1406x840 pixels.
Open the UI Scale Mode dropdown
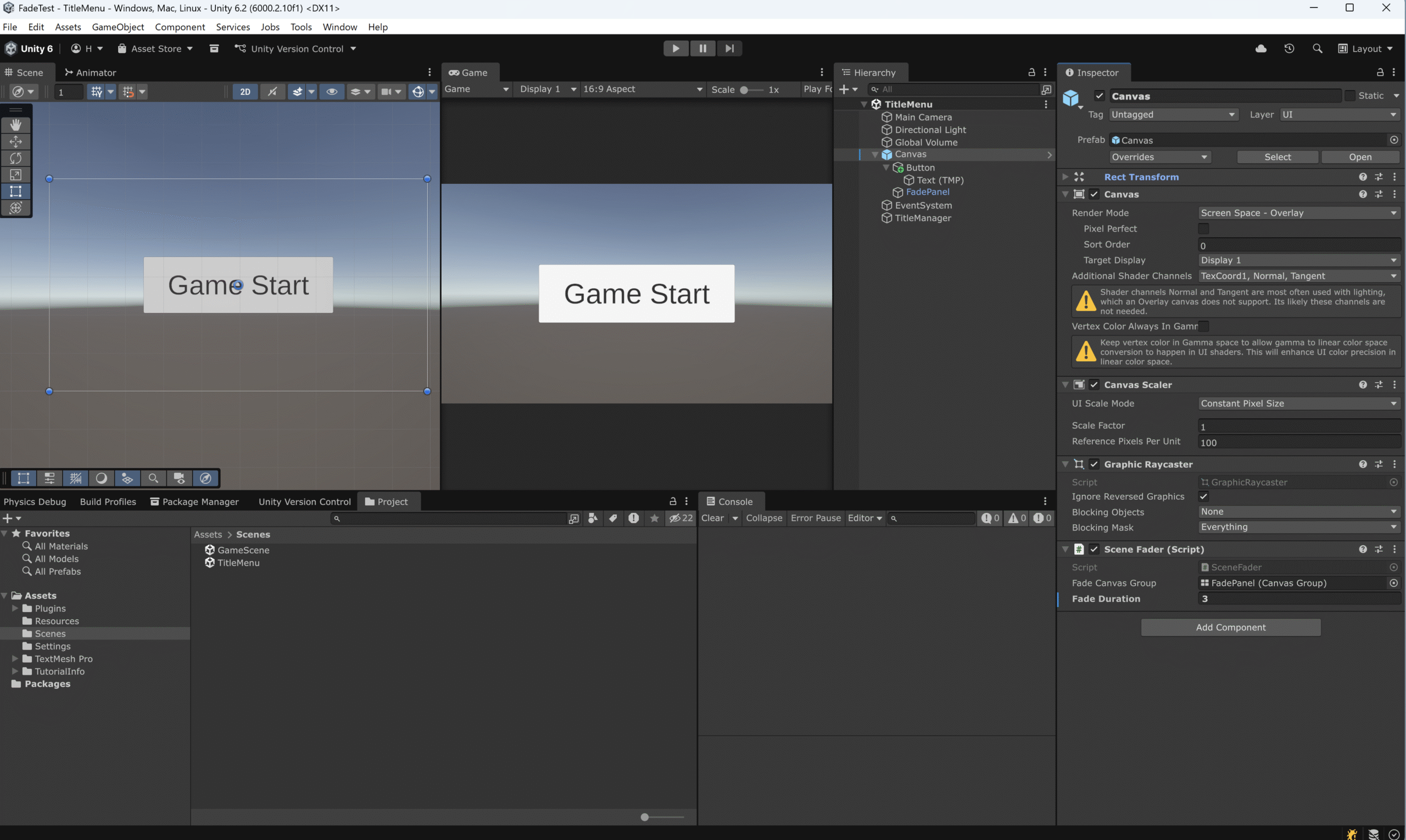point(1298,404)
